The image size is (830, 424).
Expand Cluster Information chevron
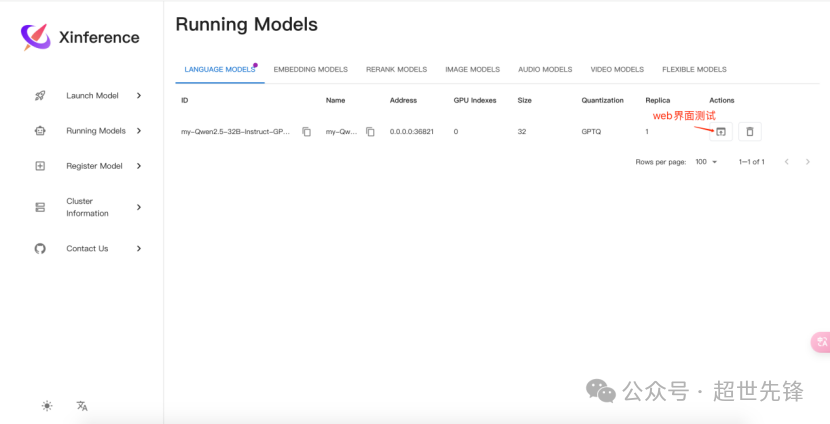point(139,207)
